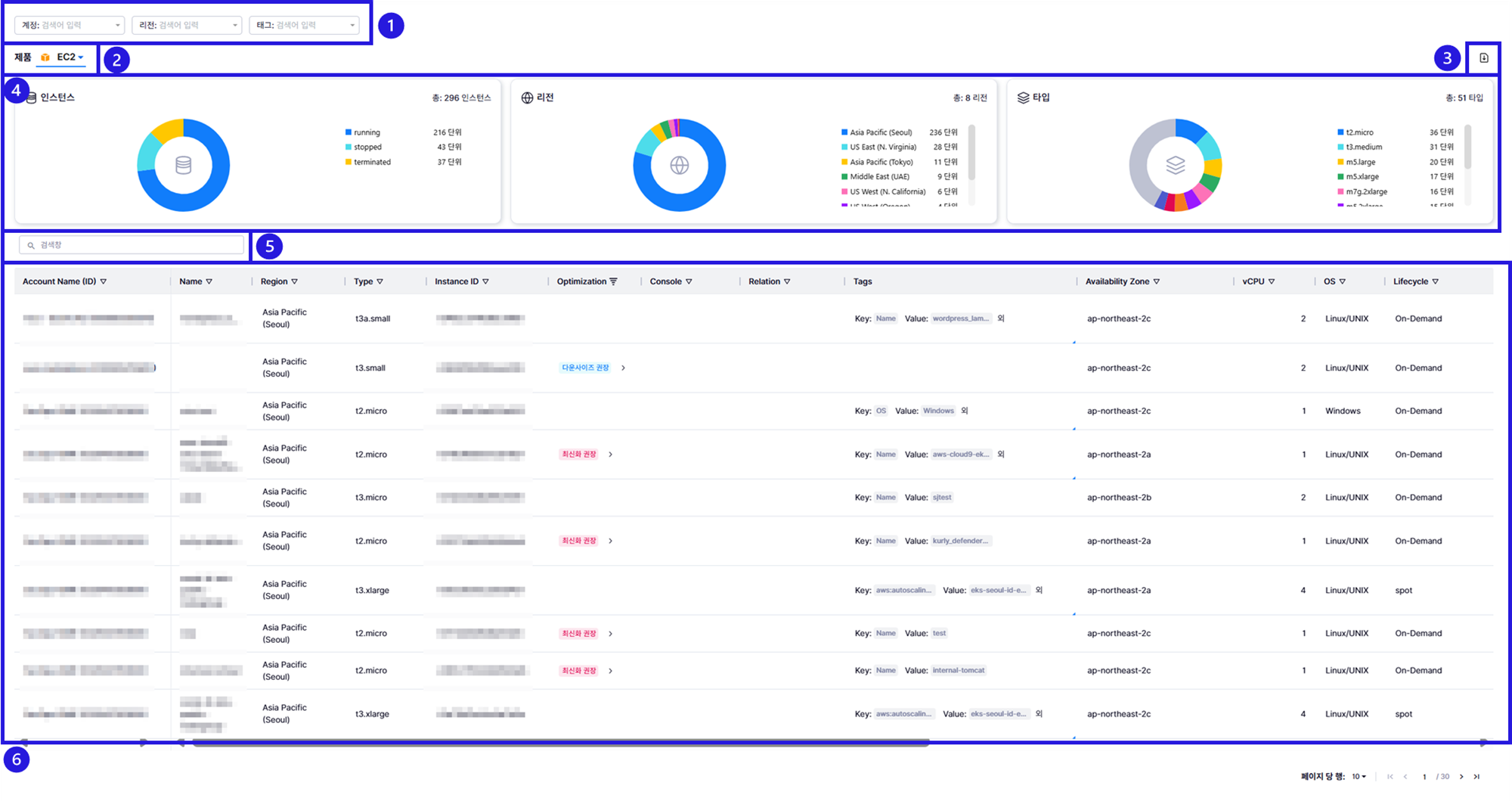Screen dimensions: 1512x801
Task: Open the 계정 account filter dropdown
Action: tap(70, 26)
